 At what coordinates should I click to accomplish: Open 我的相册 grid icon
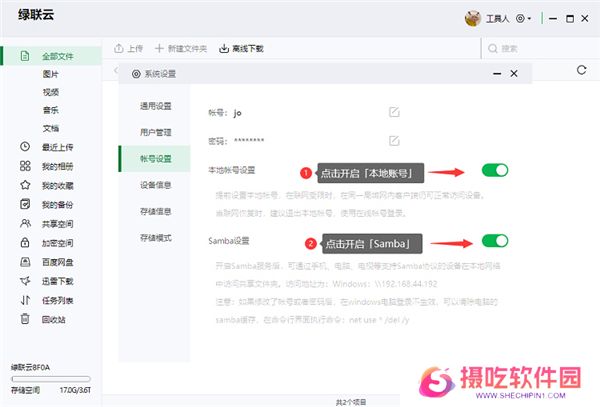click(x=25, y=166)
